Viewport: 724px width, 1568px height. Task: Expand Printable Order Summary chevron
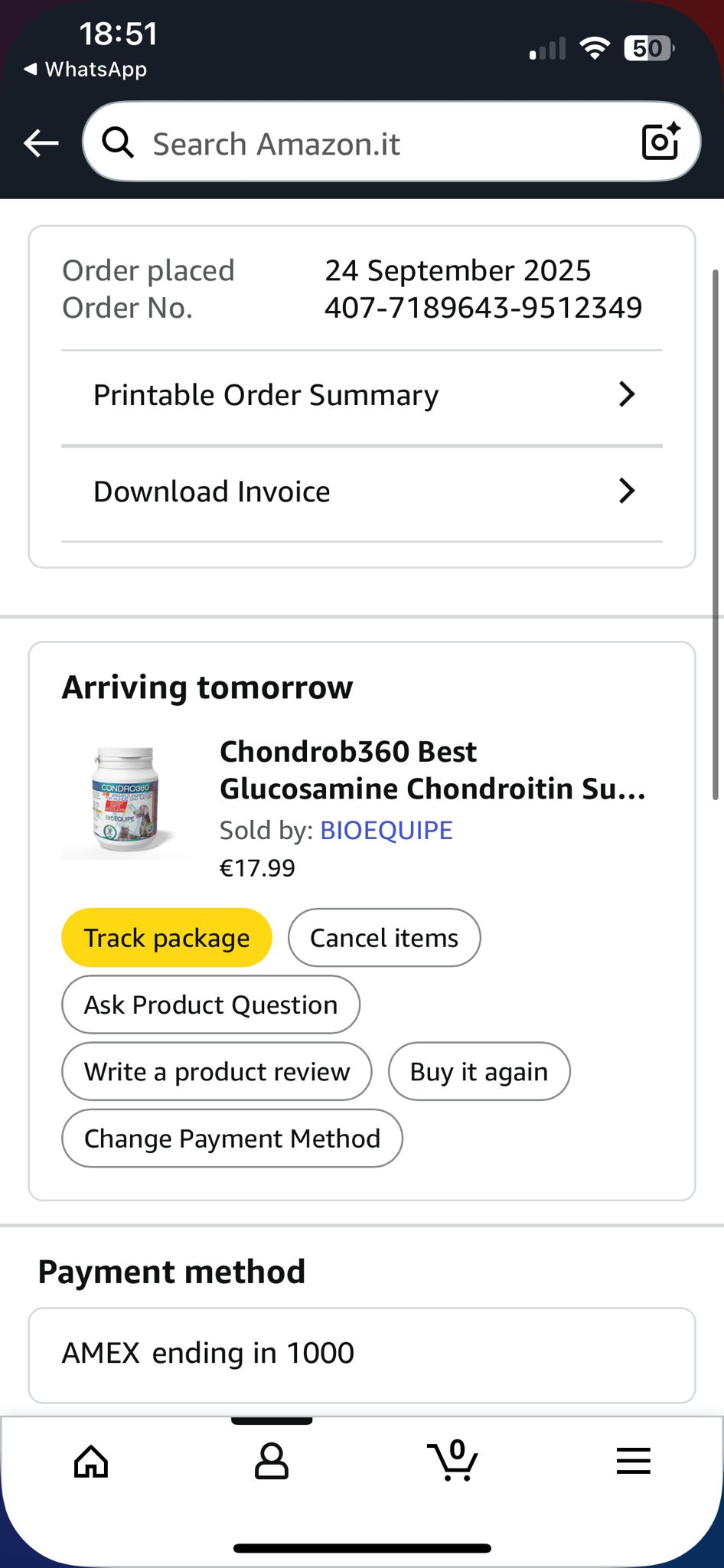coord(627,394)
